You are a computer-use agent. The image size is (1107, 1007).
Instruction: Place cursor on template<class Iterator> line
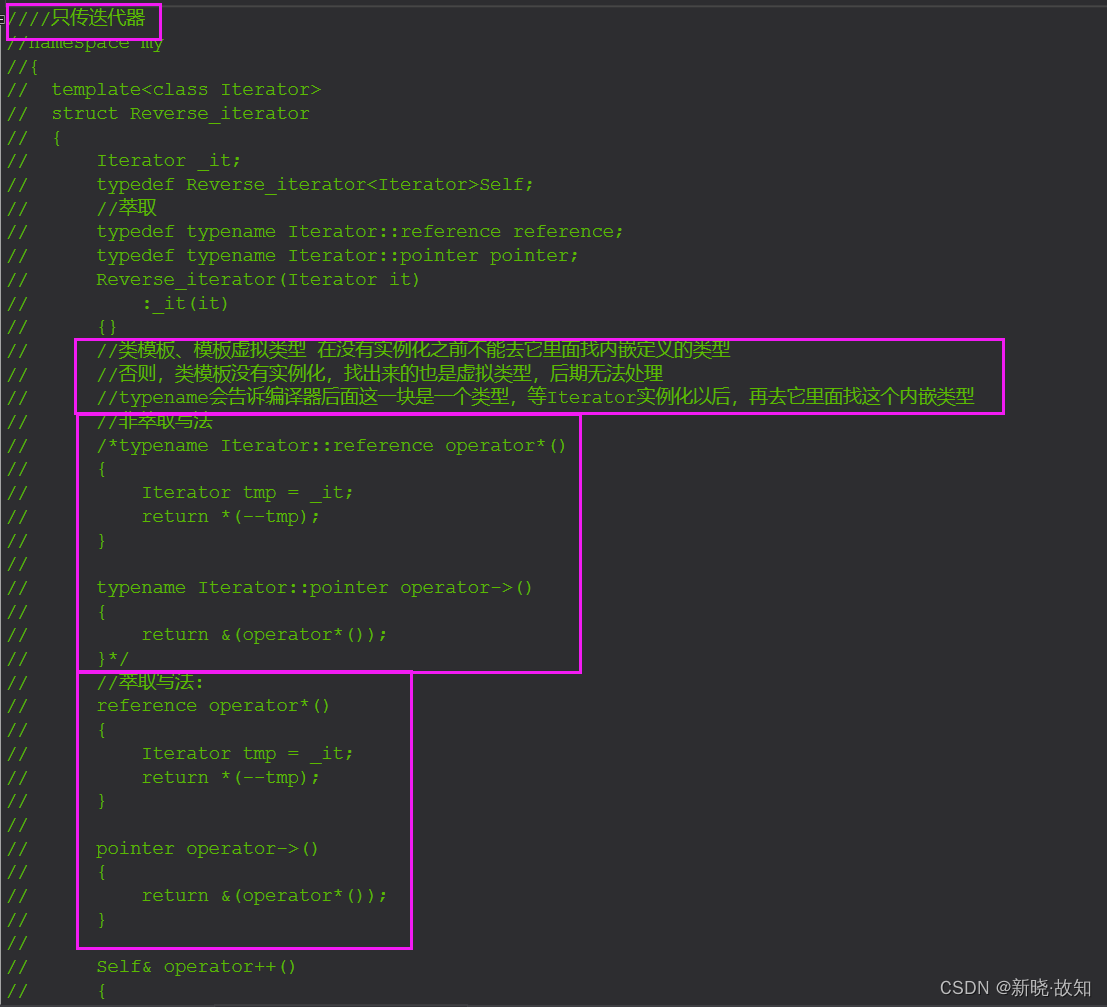click(x=186, y=90)
